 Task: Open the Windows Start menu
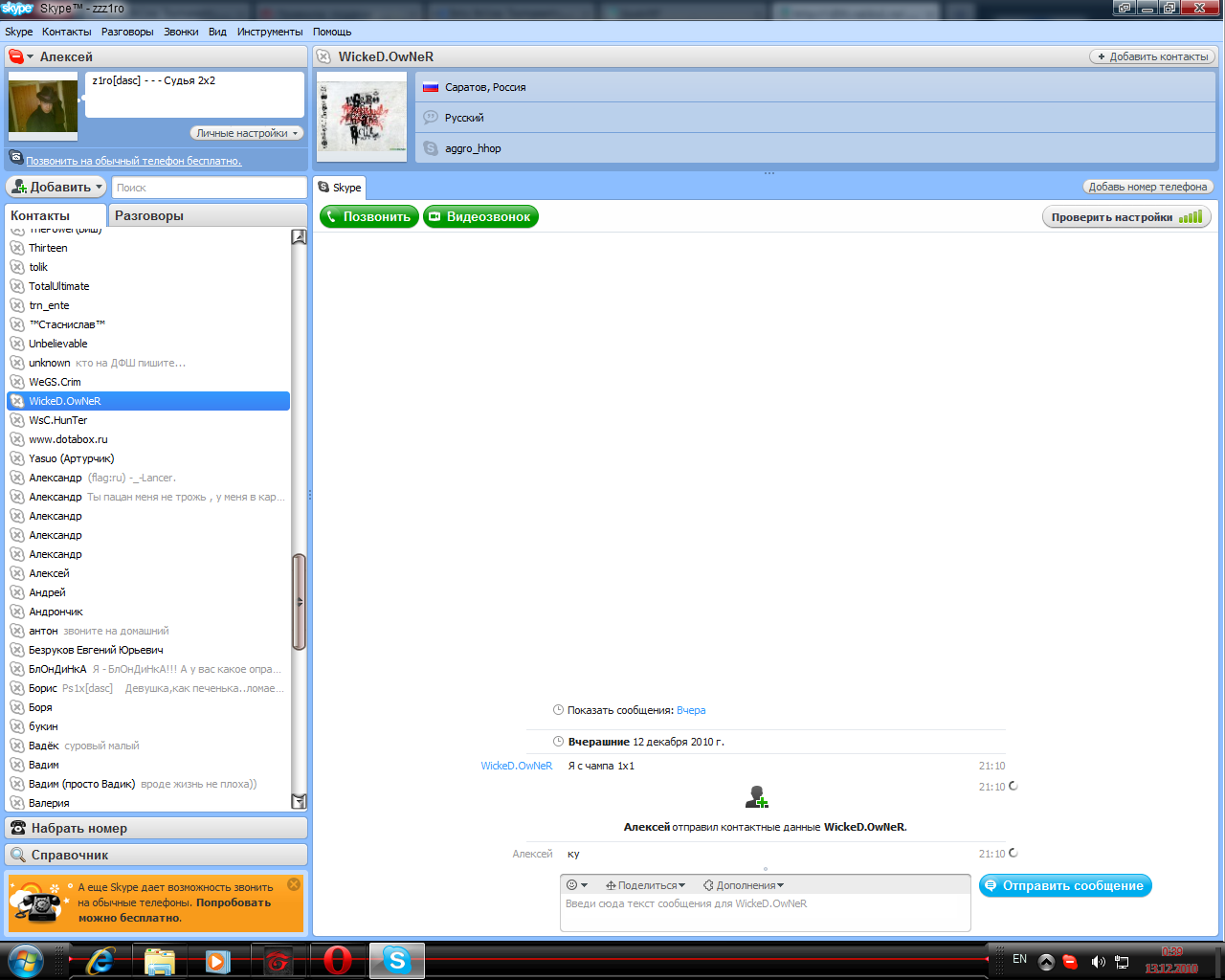click(x=26, y=960)
